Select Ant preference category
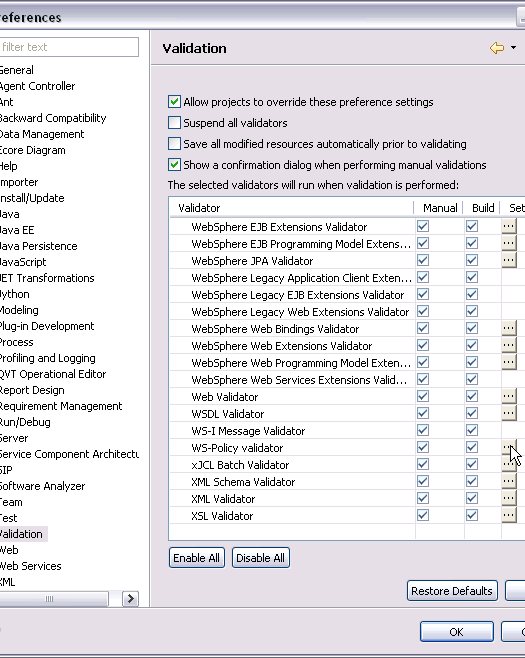The image size is (525, 658). coord(6,102)
